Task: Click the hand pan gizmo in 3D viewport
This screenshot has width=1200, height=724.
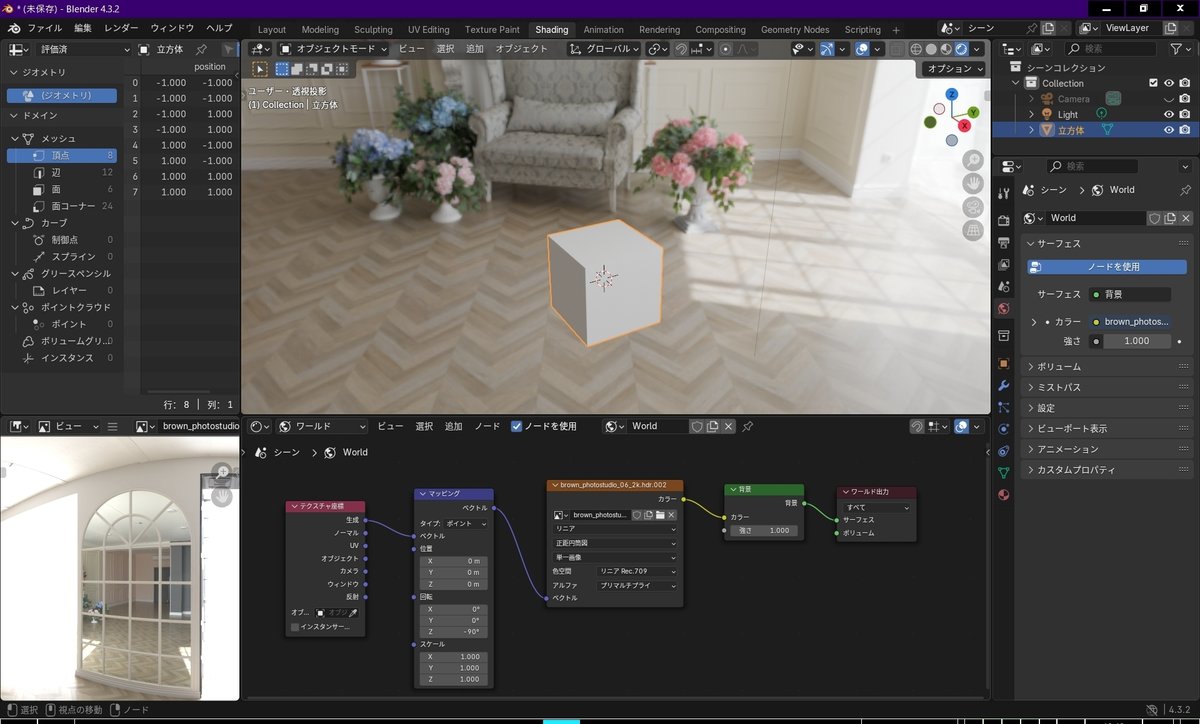Action: point(973,184)
